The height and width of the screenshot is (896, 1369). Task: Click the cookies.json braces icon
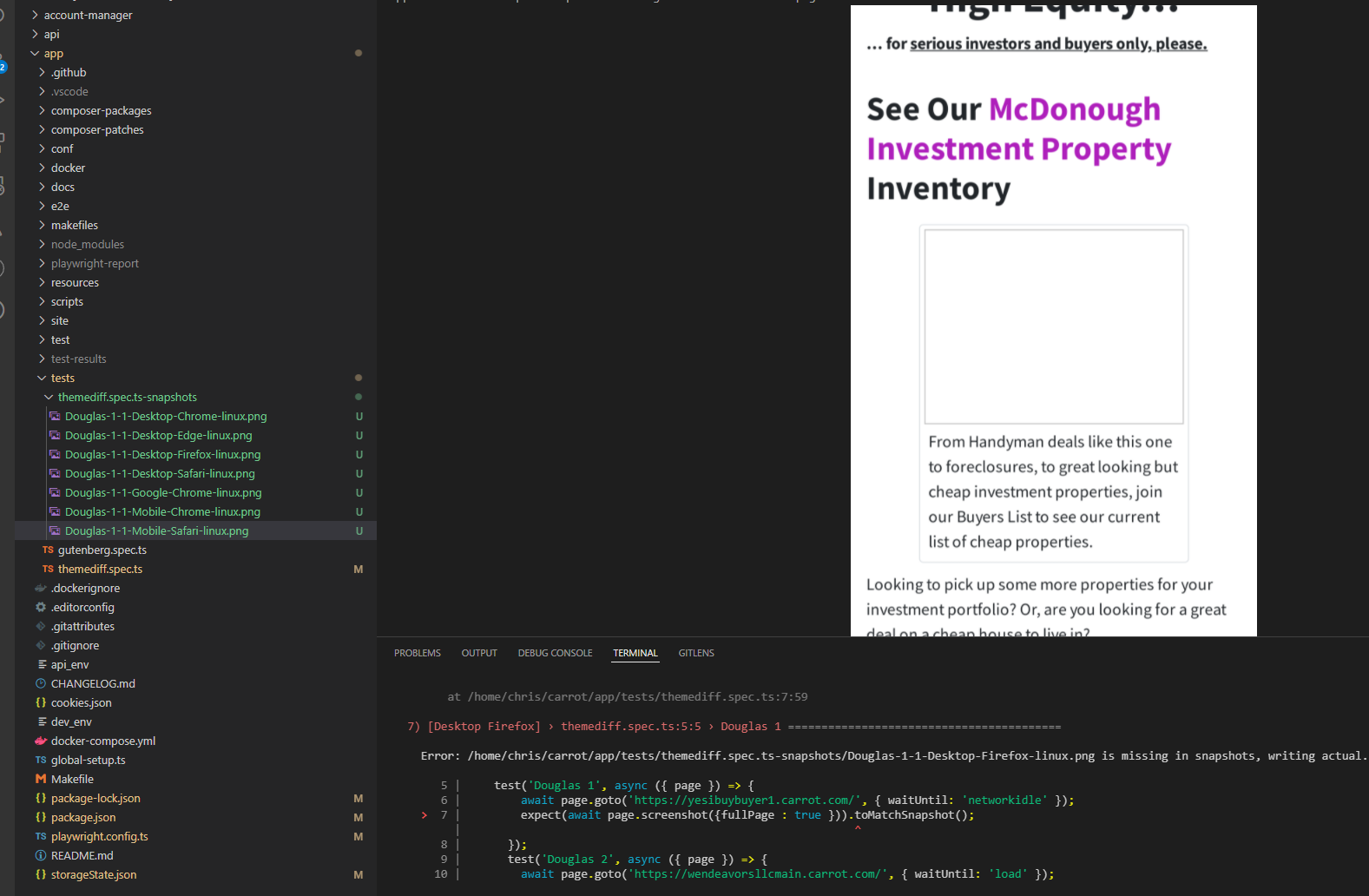pos(41,702)
